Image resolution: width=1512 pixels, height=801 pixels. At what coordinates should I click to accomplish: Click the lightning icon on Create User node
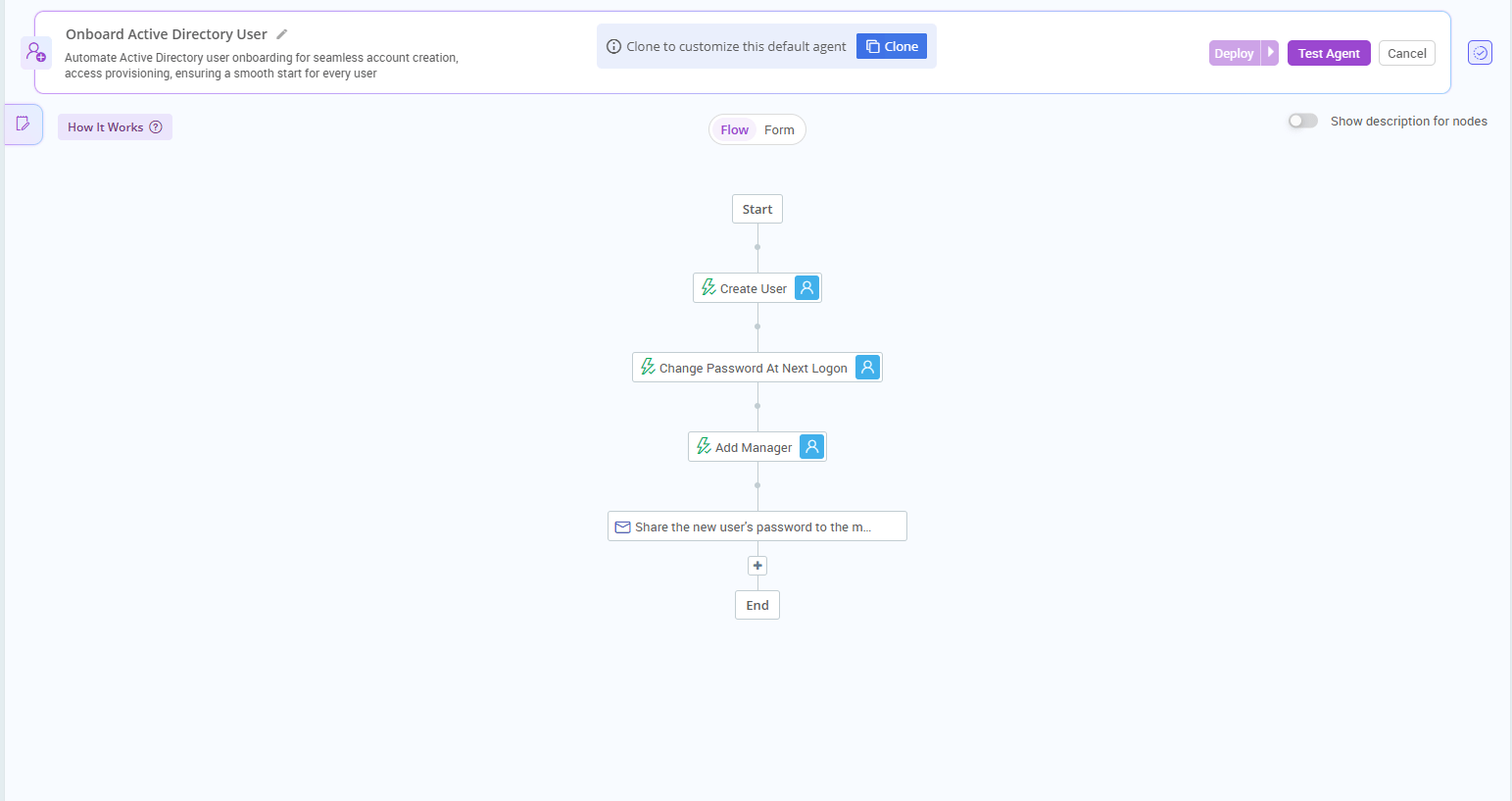[708, 287]
